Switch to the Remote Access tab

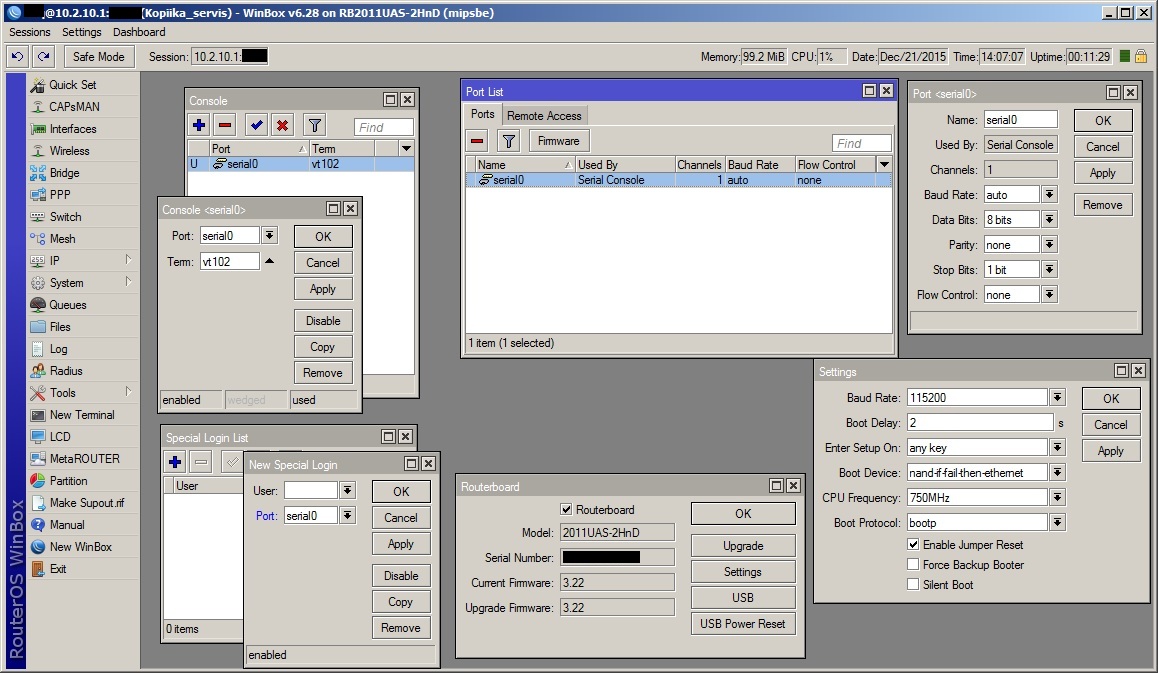(x=544, y=115)
